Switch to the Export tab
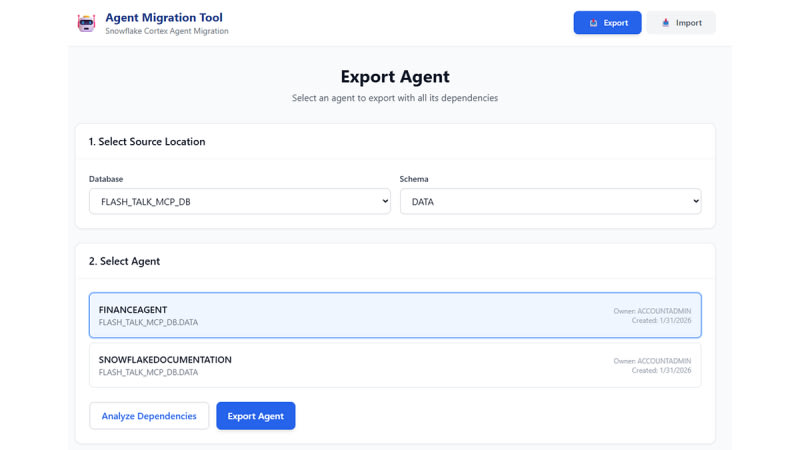Screen dimensions: 800x450 607,22
